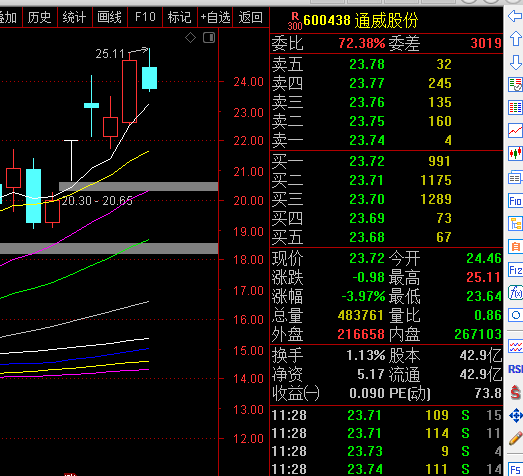Go to next stock with down arrow
This screenshot has height=476, width=523.
pyautogui.click(x=515, y=62)
